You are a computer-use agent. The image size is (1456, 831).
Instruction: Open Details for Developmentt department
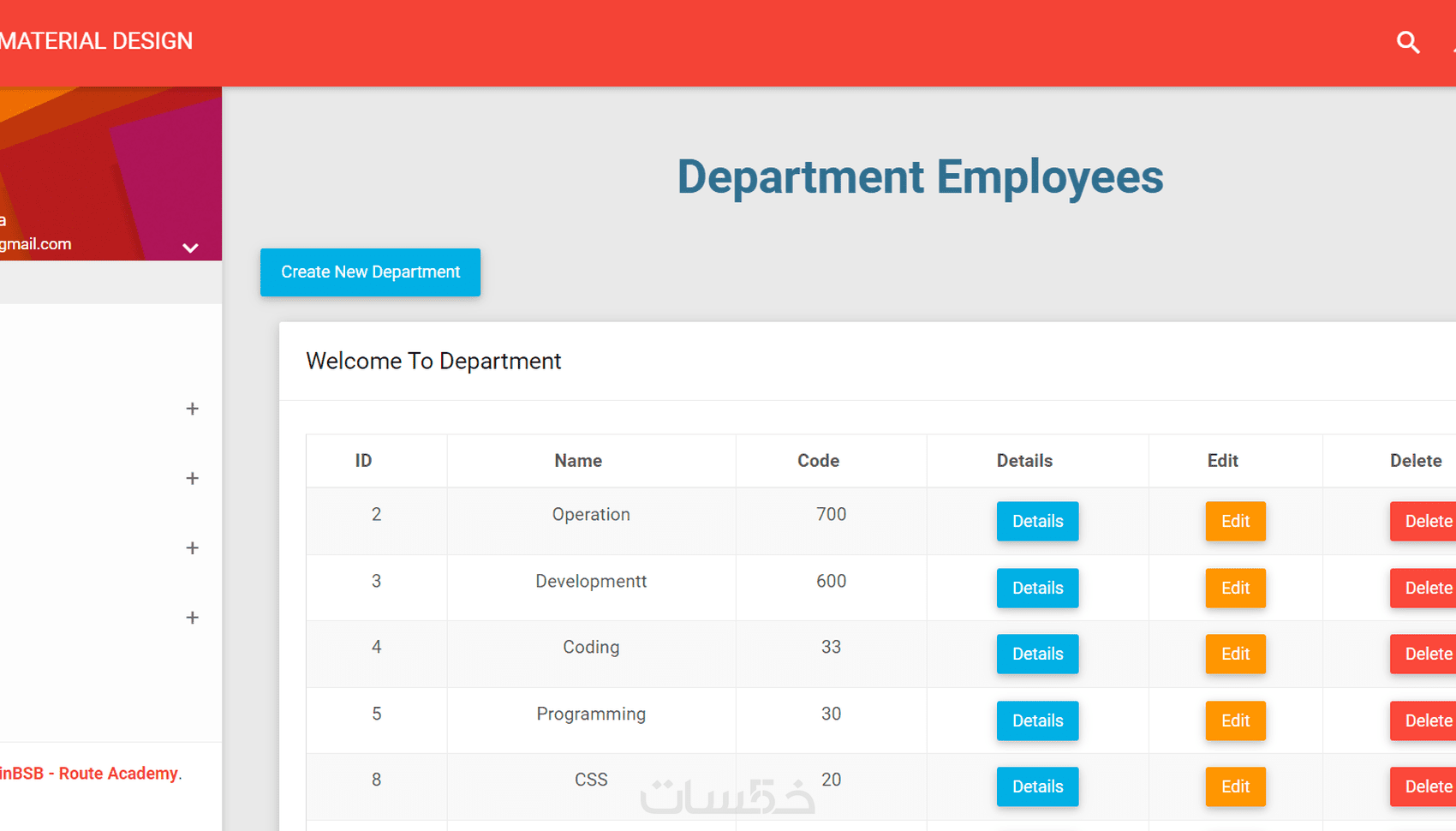coord(1037,588)
